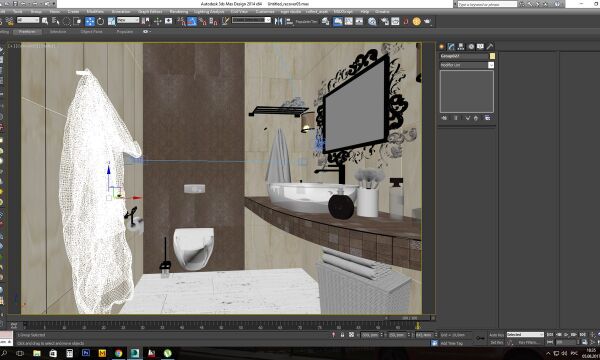Switch to the Freeform ribbon tab
The image size is (600, 360).
coord(27,32)
